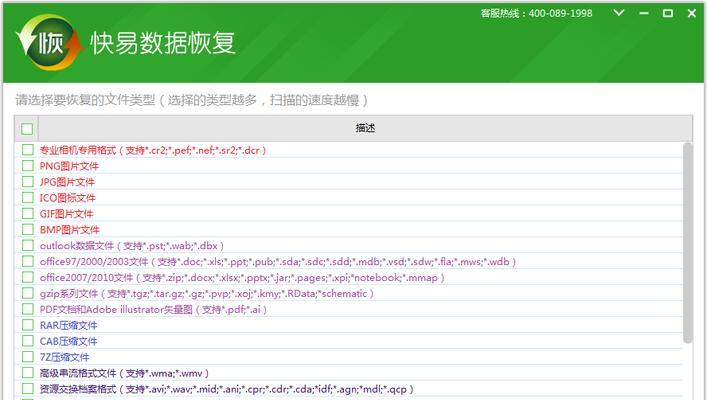Choose the CAB压缩文件 row text

click(69, 341)
